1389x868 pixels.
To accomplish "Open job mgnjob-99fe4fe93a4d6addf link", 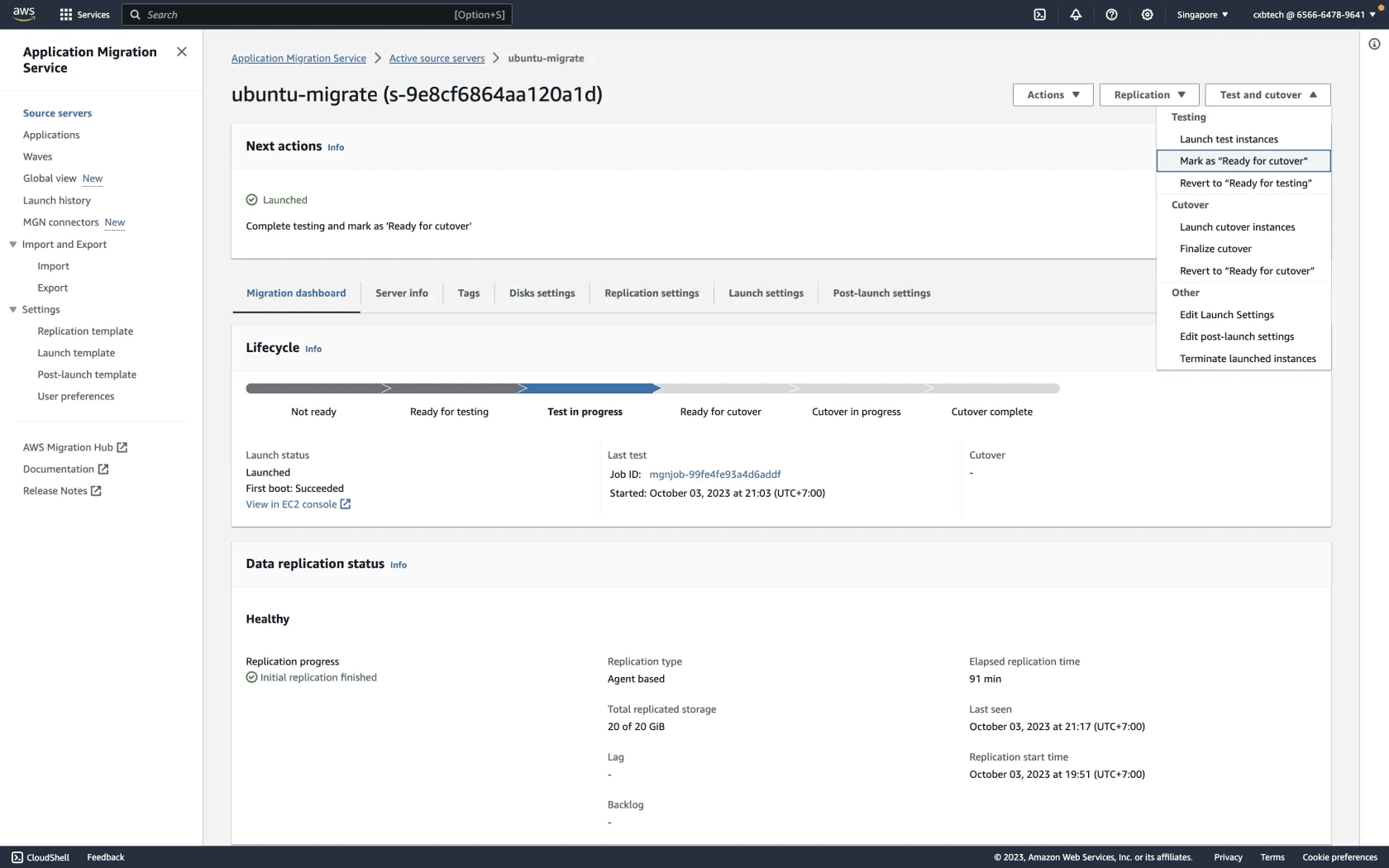I will (715, 475).
